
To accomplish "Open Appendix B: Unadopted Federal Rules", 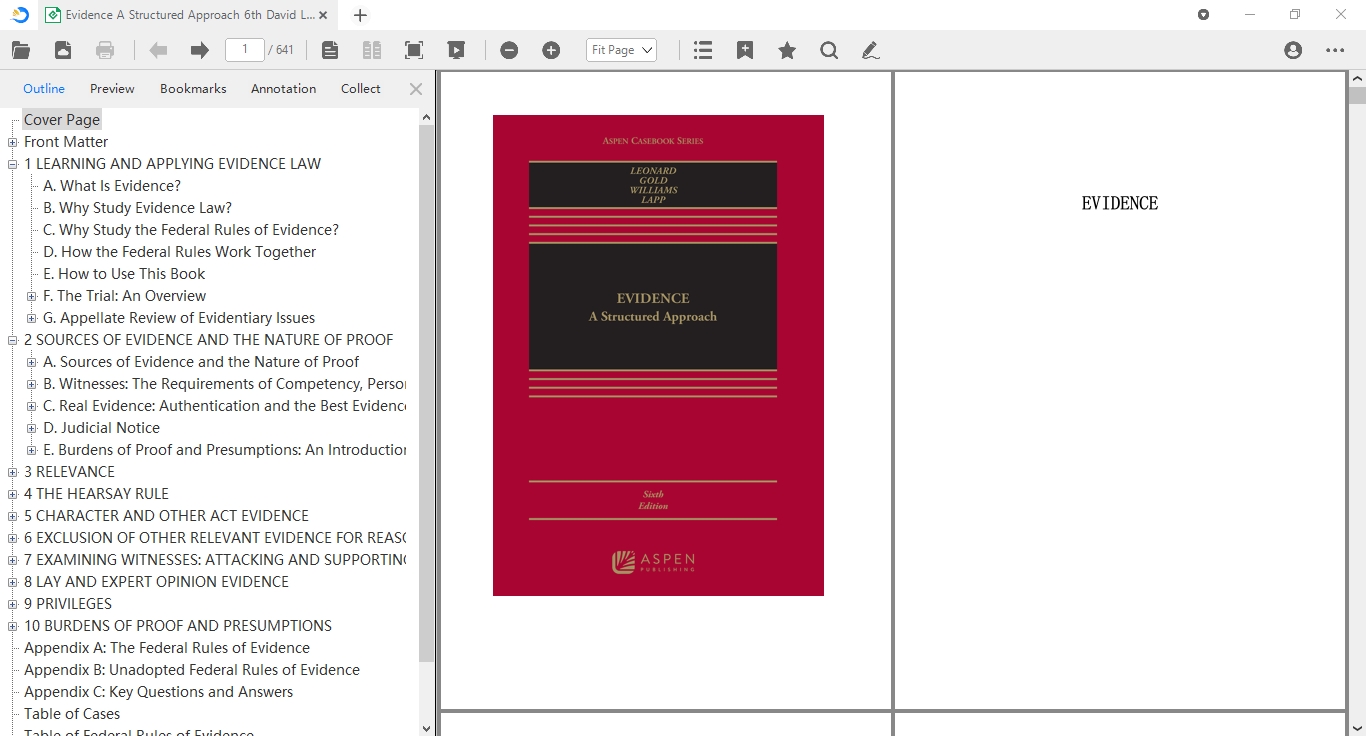I will pos(192,670).
